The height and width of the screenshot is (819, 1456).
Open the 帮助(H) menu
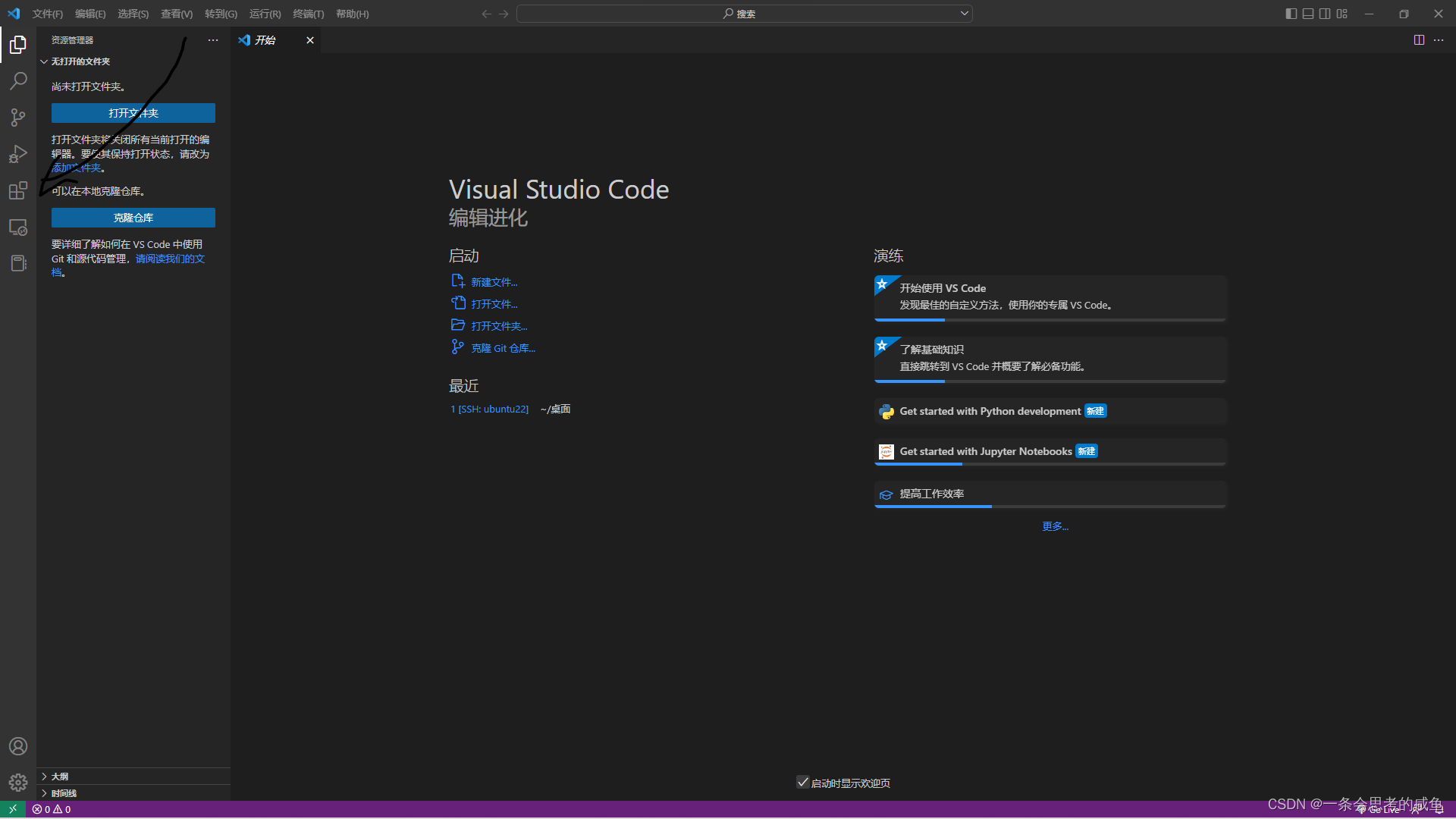click(352, 14)
